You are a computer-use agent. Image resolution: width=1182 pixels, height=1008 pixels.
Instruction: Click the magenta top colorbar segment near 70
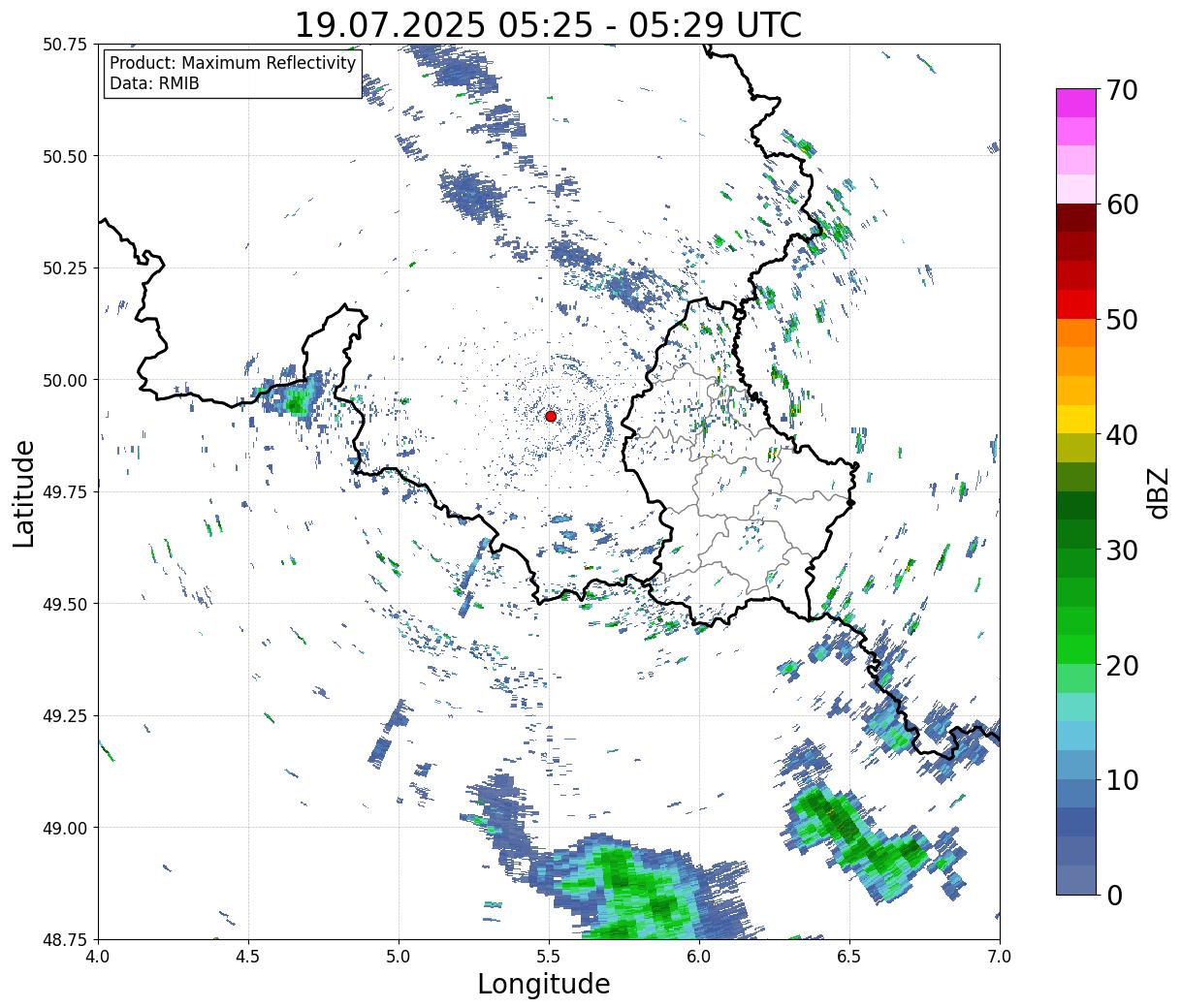pos(1076,103)
